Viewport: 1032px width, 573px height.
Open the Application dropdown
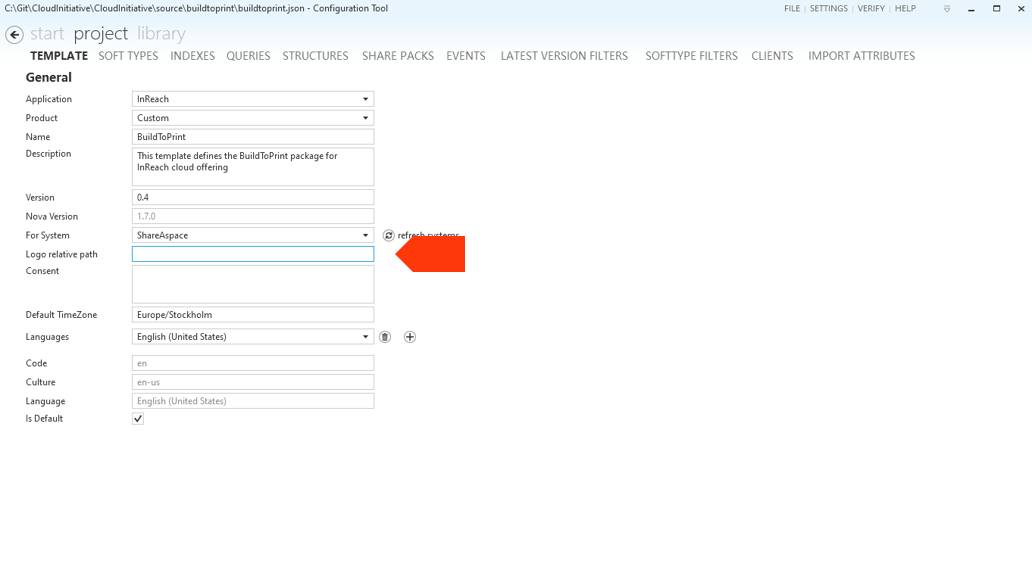253,99
